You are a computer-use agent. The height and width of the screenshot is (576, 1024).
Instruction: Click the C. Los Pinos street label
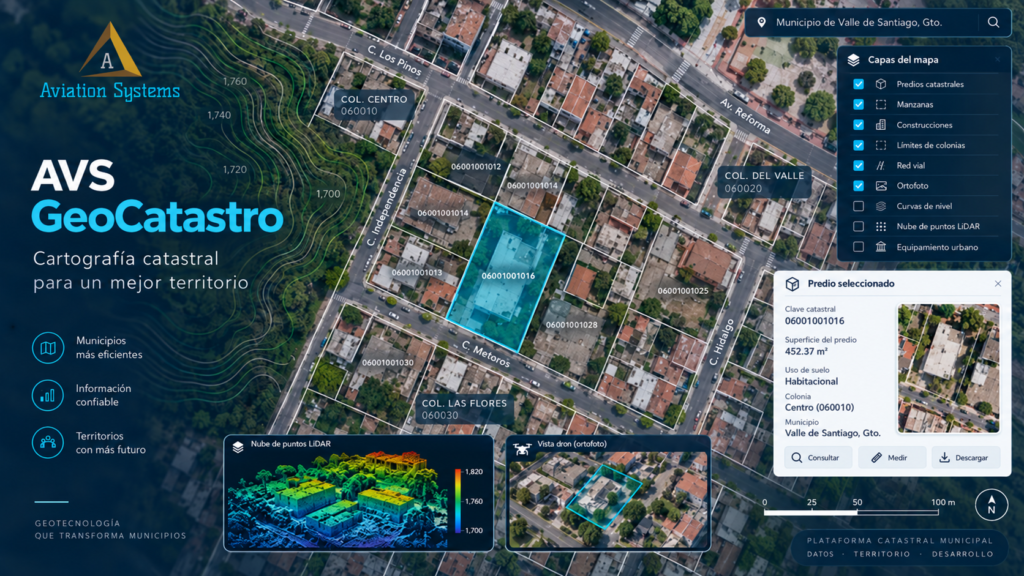(394, 60)
